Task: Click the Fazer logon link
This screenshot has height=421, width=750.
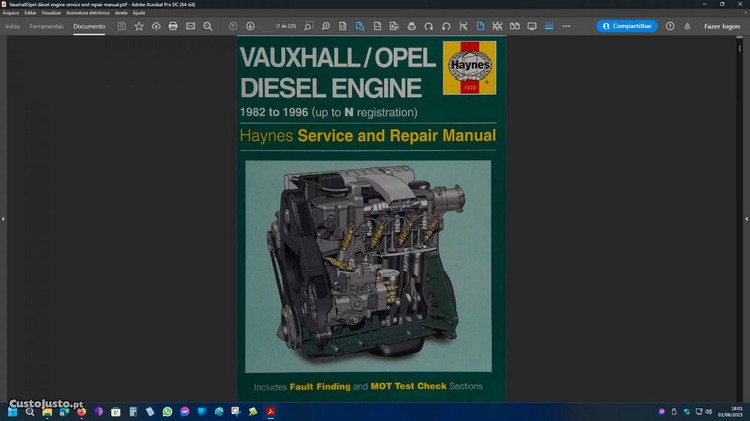Action: [721, 26]
